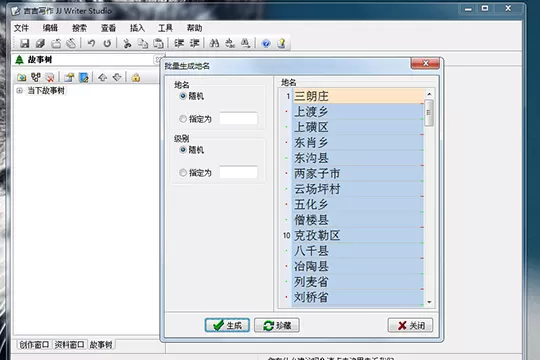
Task: Open the 帮助 menu
Action: pyautogui.click(x=194, y=28)
